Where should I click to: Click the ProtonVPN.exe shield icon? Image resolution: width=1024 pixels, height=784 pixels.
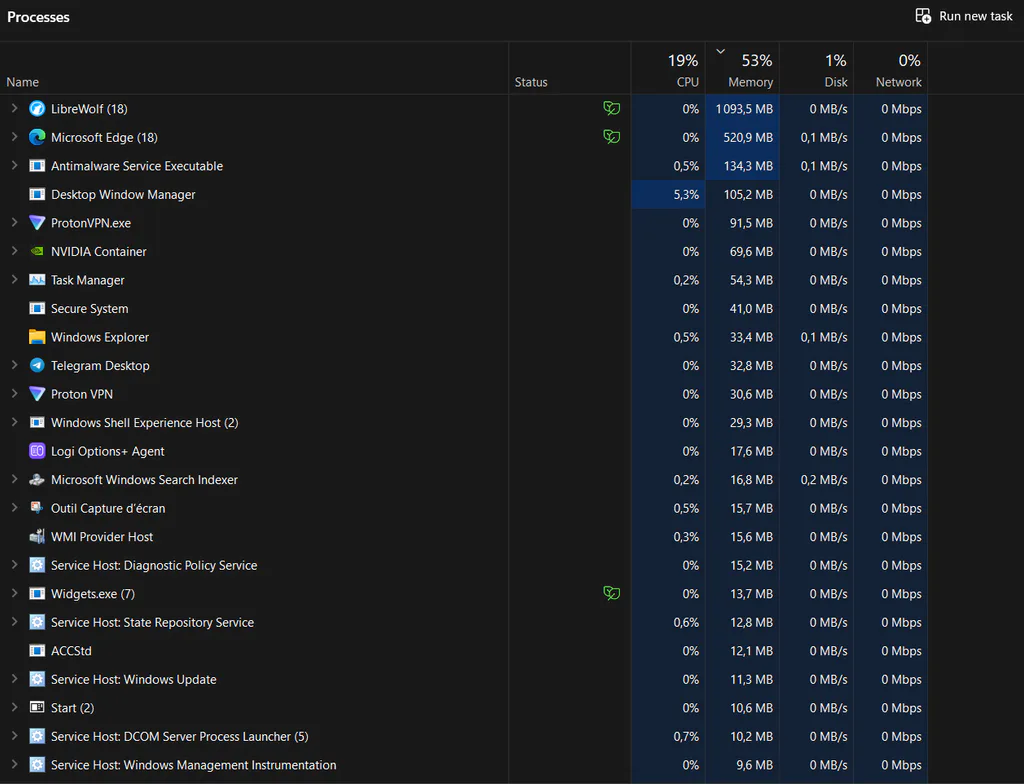tap(37, 223)
